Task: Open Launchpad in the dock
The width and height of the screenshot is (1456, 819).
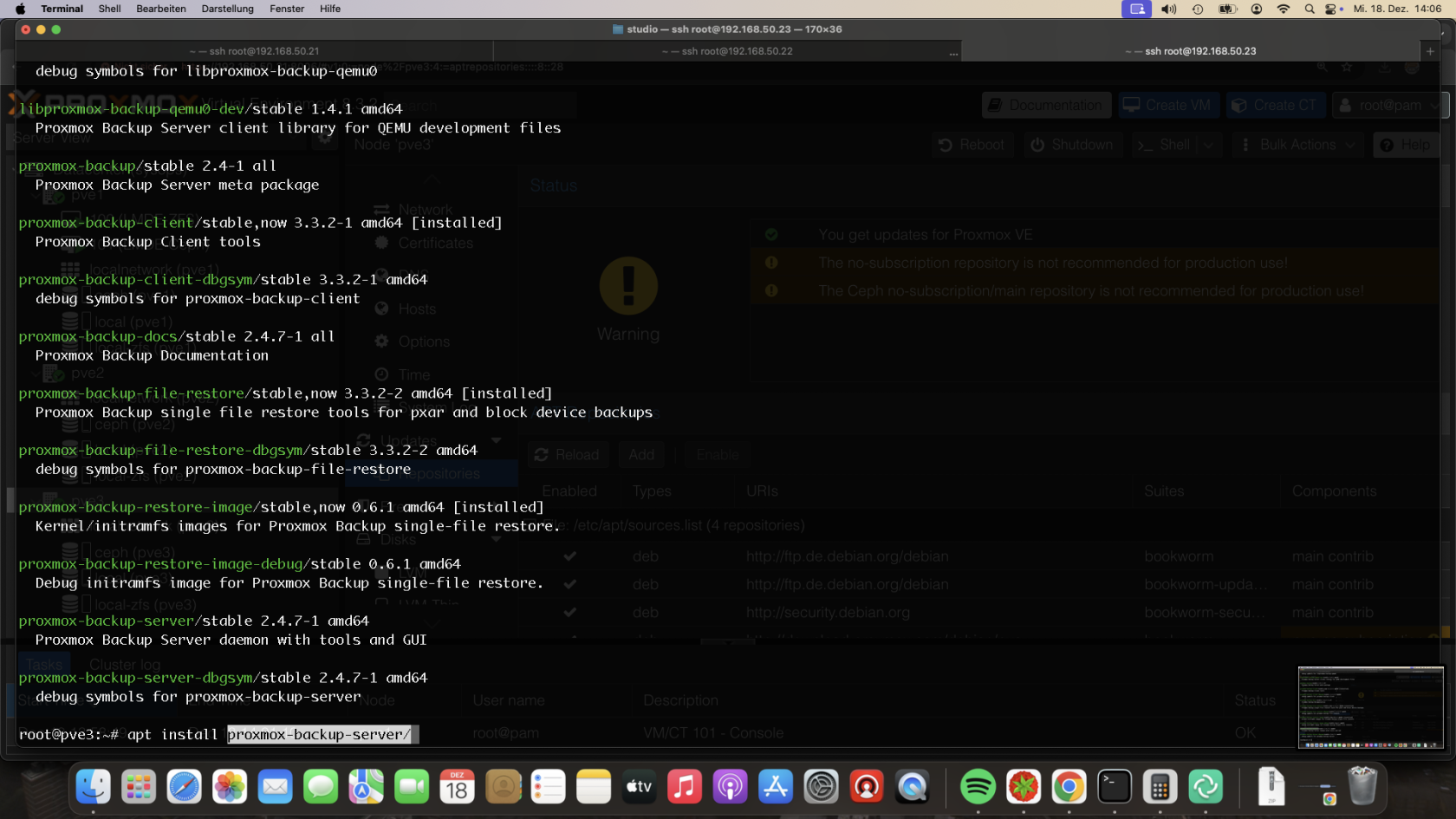Action: (x=139, y=787)
